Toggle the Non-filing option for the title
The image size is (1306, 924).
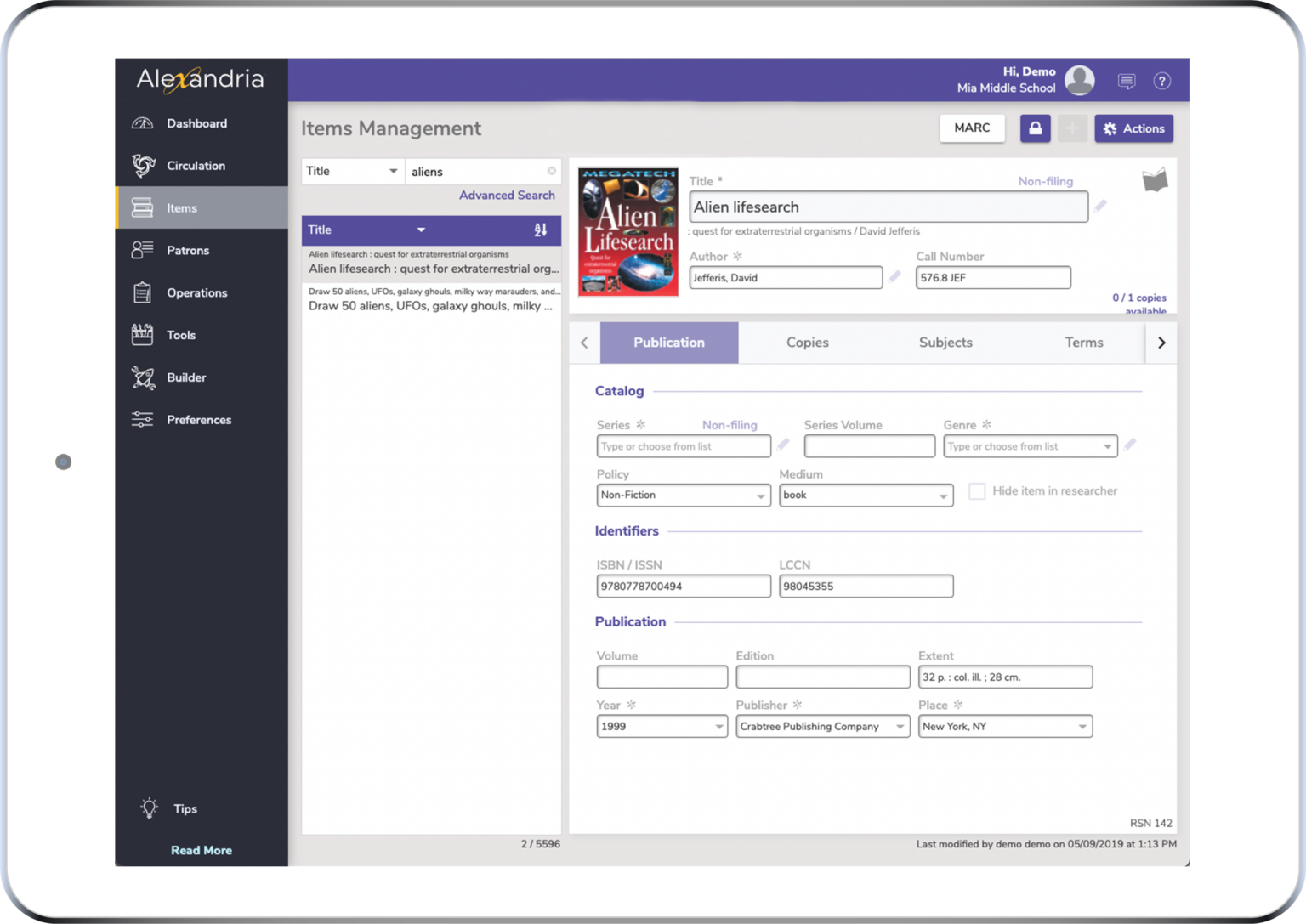click(1045, 181)
